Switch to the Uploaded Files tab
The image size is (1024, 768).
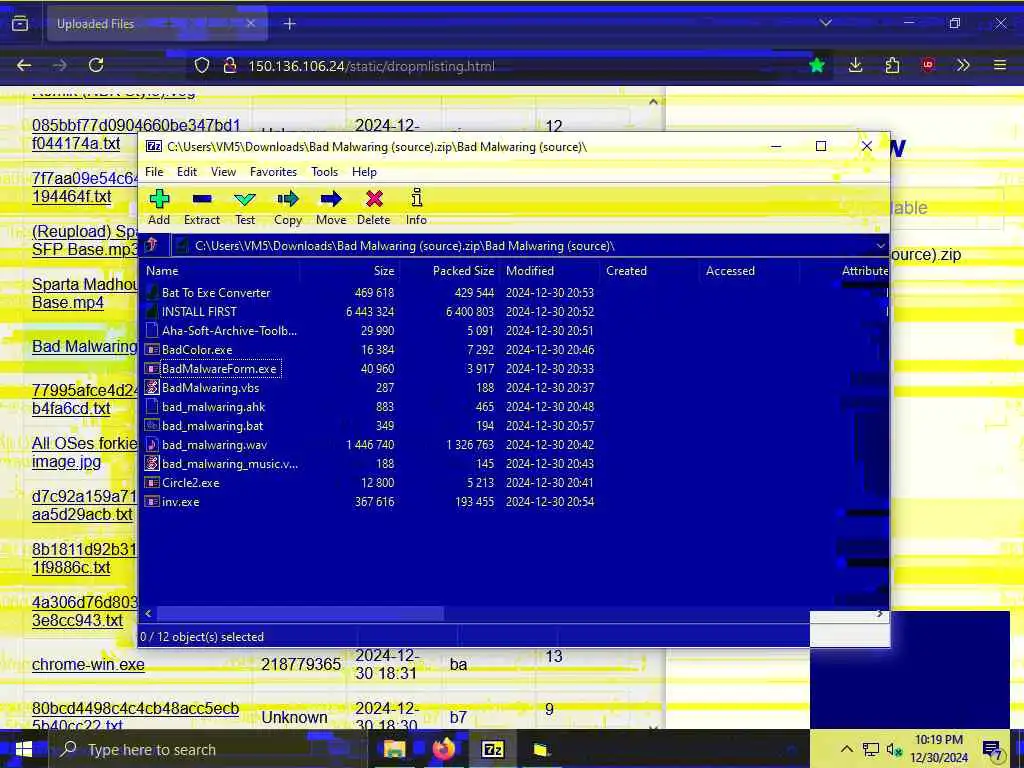(x=157, y=24)
